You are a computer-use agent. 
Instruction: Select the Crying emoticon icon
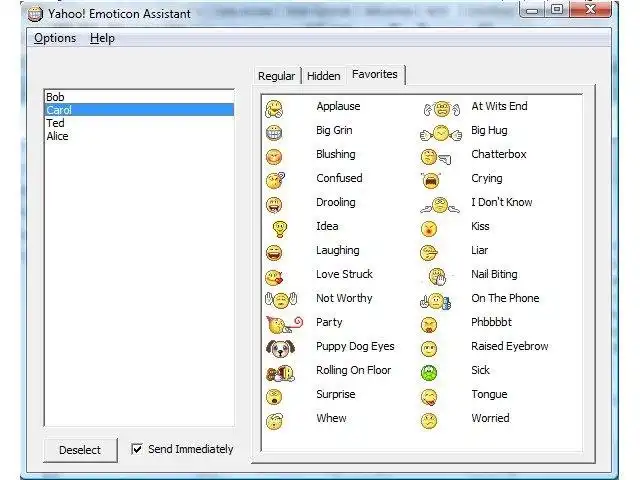[x=431, y=180]
